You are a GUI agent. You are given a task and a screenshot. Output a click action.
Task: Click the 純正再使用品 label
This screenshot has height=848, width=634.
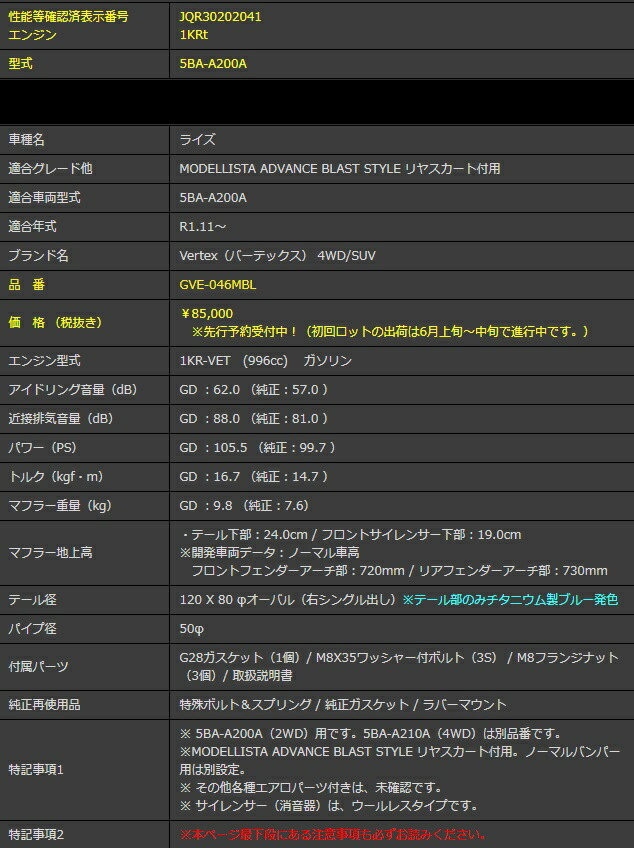click(44, 705)
